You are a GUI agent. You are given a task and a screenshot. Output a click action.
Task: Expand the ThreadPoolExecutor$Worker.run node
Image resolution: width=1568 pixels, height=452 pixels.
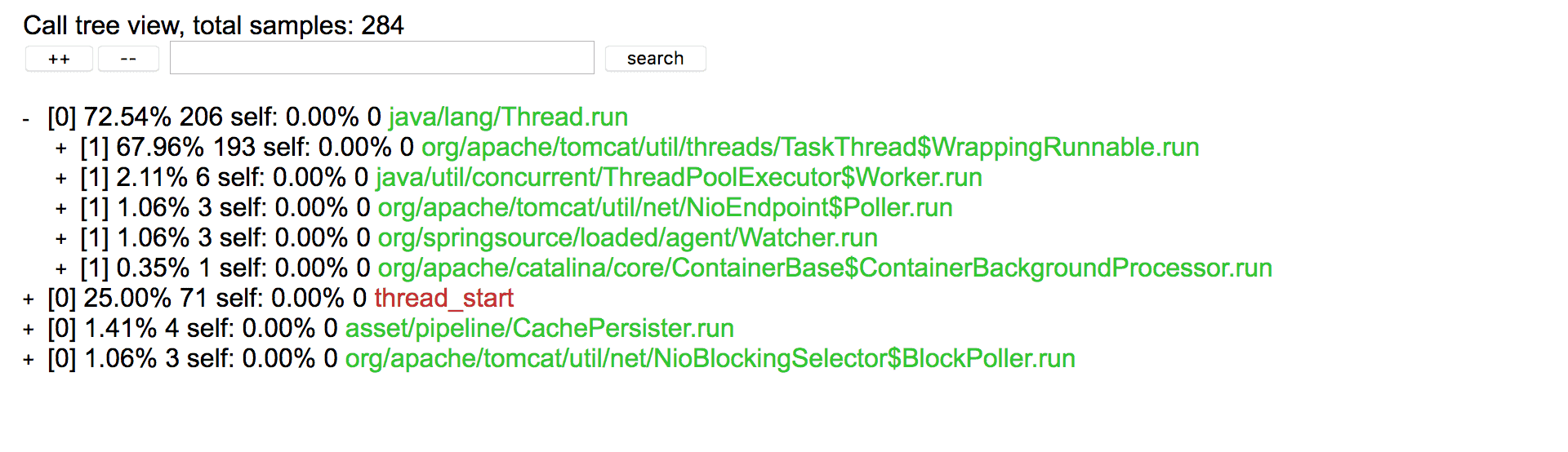coord(61,179)
